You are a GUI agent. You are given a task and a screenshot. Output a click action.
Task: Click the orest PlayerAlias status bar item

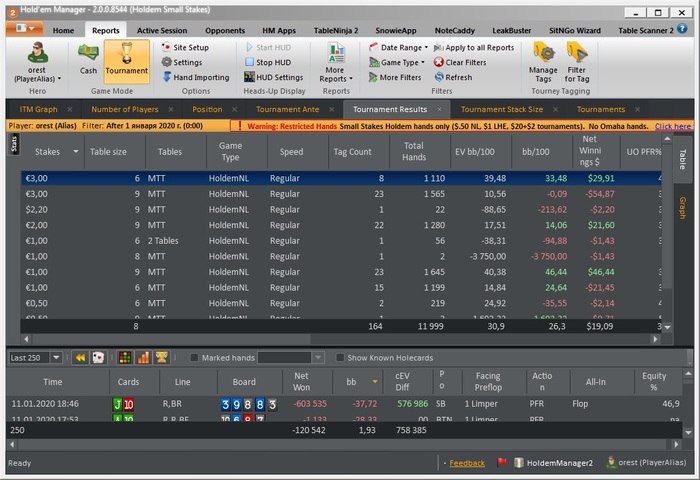(x=646, y=463)
